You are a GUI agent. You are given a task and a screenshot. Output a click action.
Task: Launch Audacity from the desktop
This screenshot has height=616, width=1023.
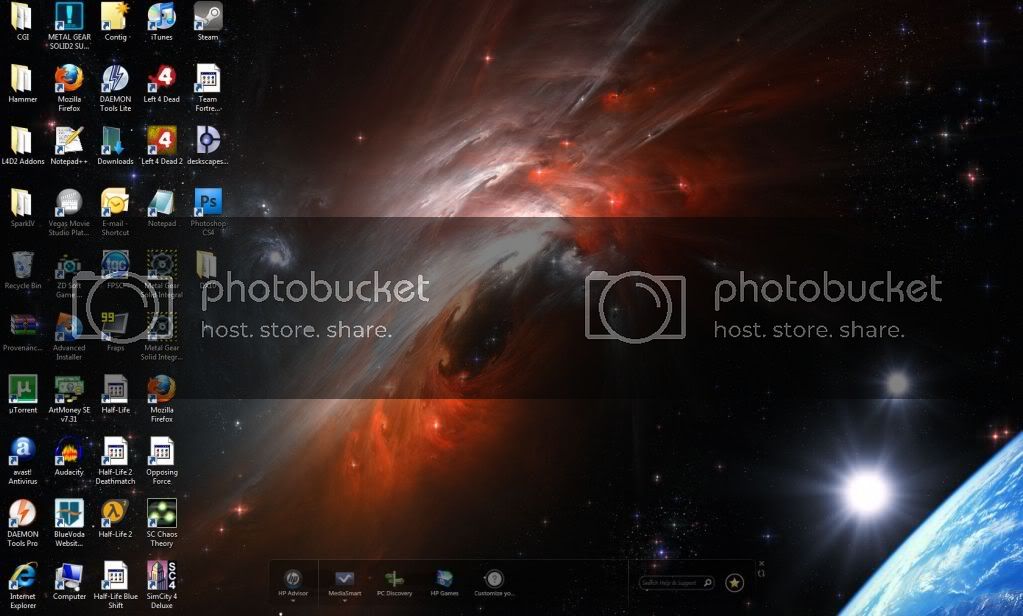(x=68, y=450)
